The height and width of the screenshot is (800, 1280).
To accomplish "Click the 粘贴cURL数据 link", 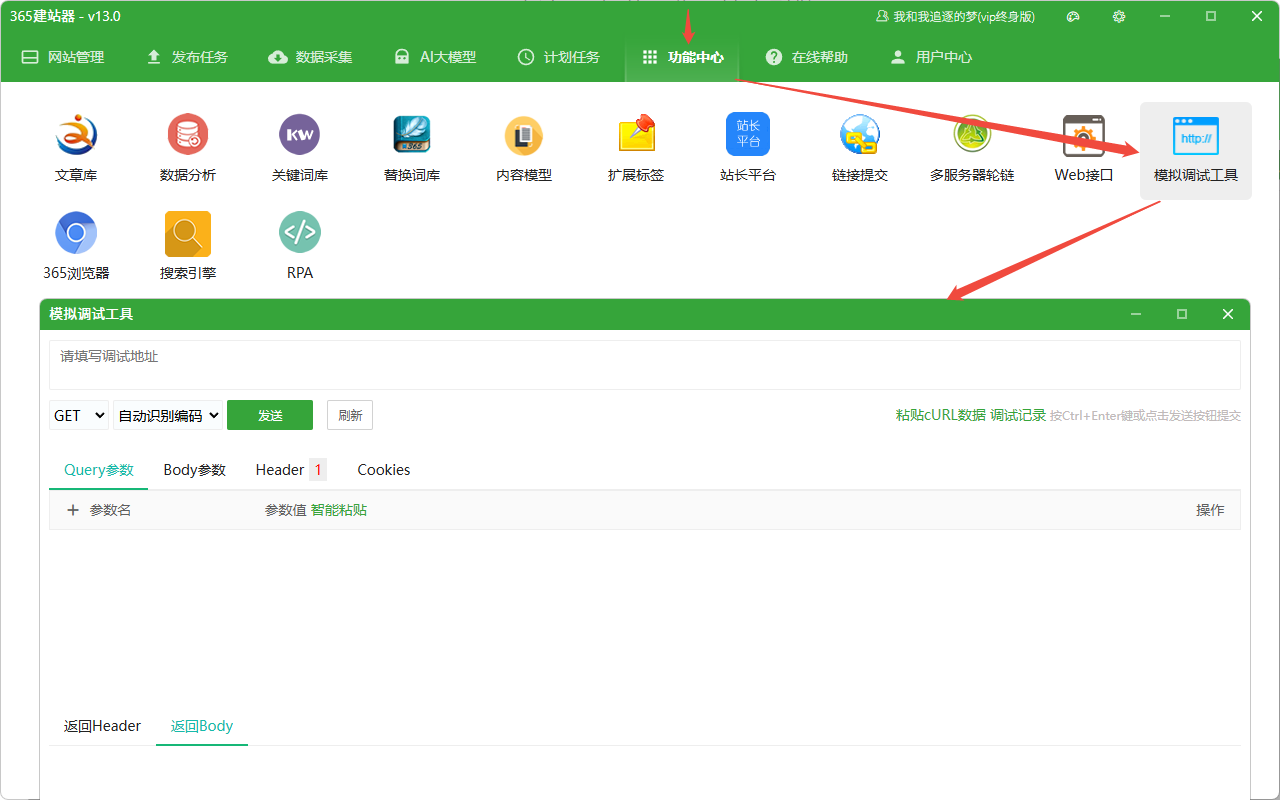I will [941, 415].
